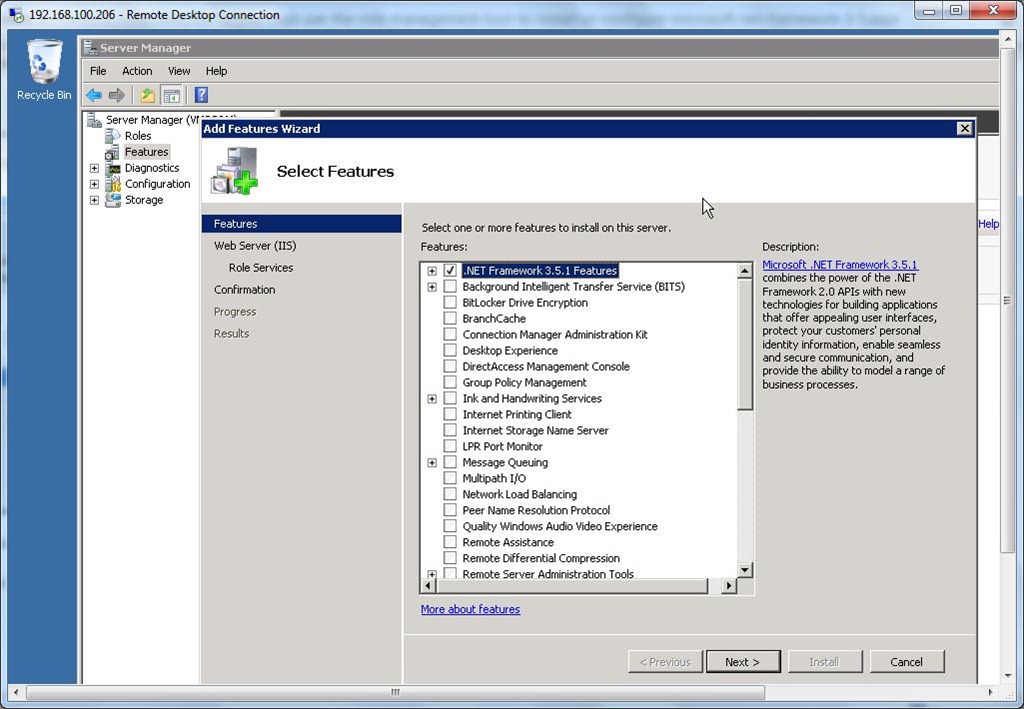Check the LPR Port Monitor checkbox

tap(450, 447)
